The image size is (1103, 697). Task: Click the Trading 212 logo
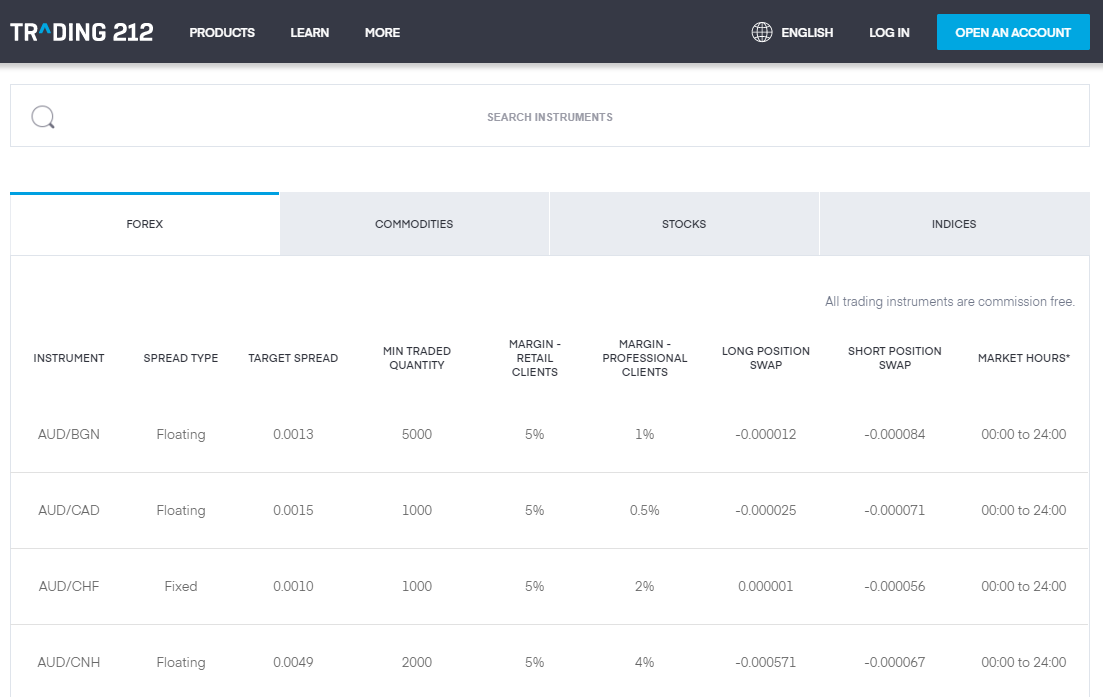point(81,31)
